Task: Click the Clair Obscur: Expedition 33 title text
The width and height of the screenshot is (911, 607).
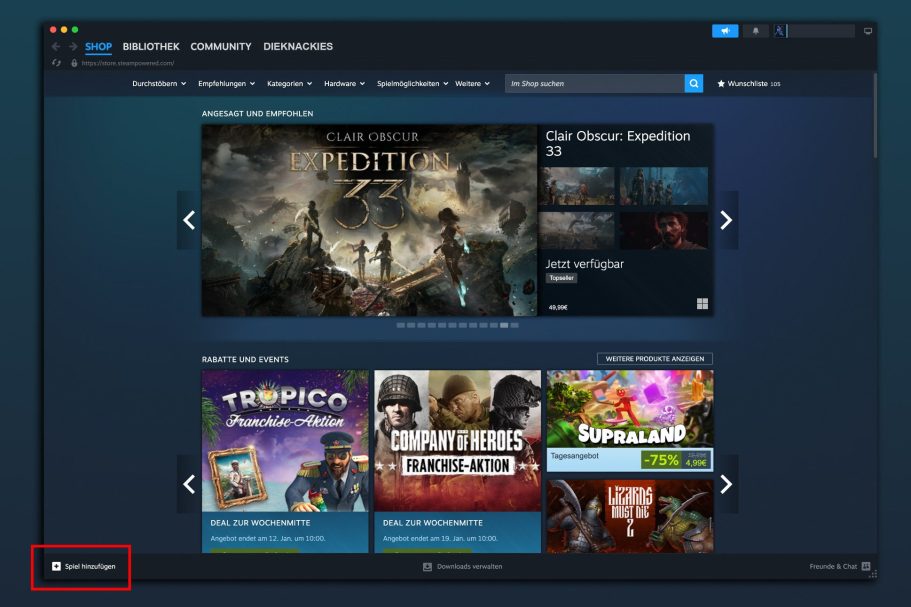Action: pos(618,143)
